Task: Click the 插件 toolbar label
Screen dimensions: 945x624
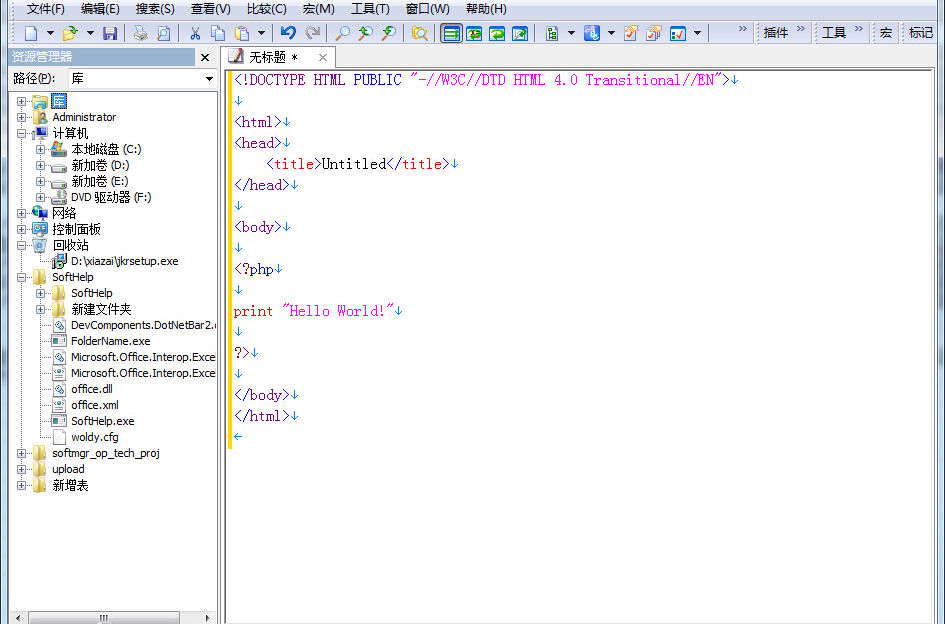Action: tap(776, 33)
